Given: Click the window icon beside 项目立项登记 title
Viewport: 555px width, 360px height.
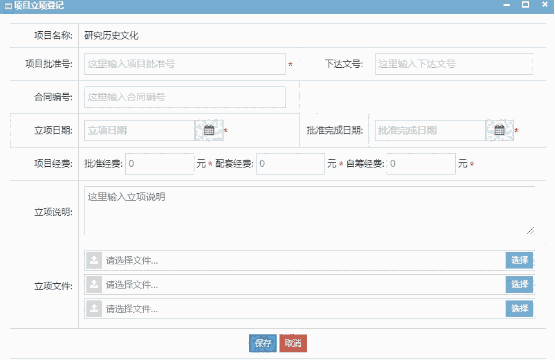Looking at the screenshot, I should pyautogui.click(x=8, y=6).
